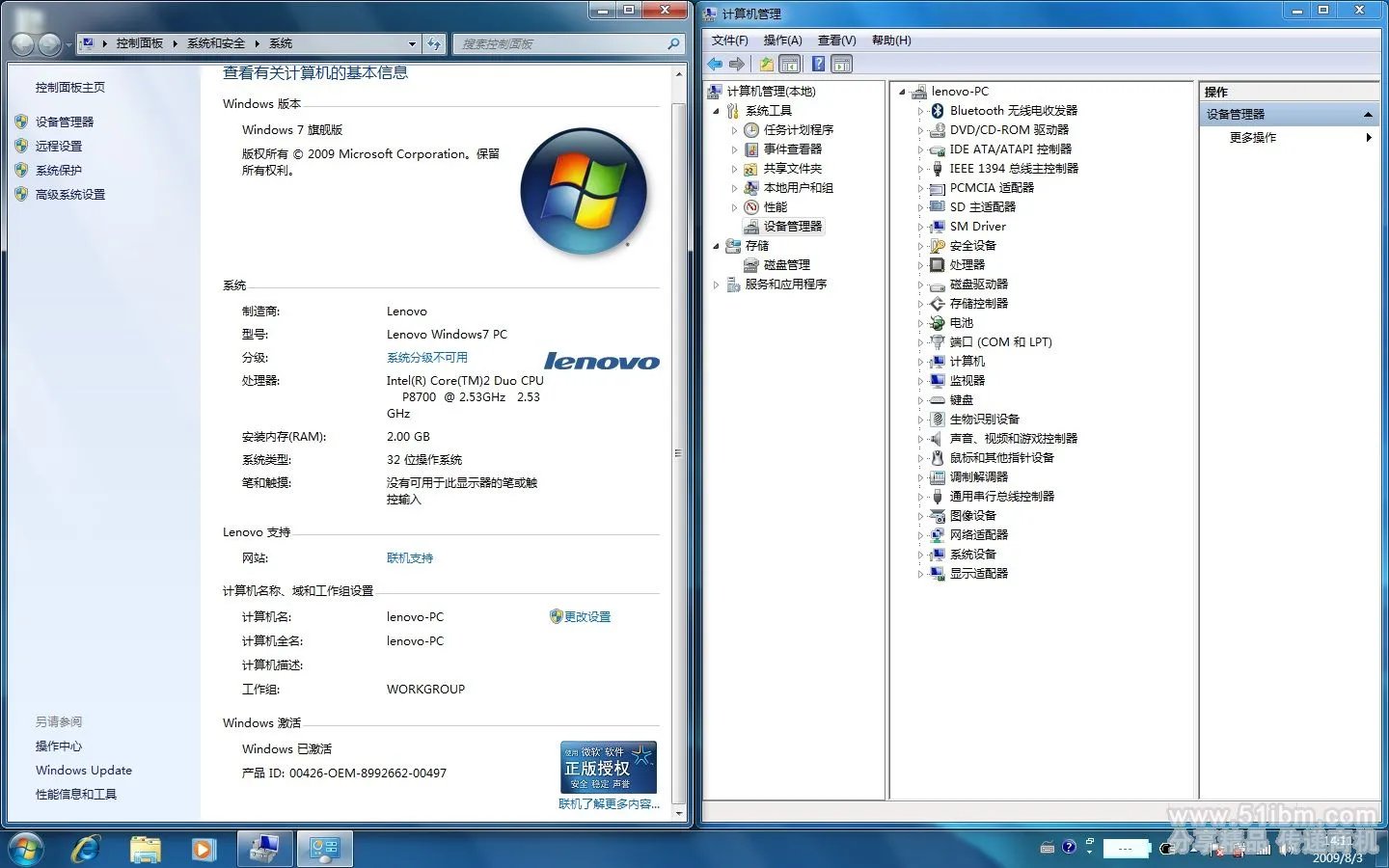This screenshot has height=868, width=1389.
Task: Click the 磁盘驱动器 icon
Action: click(937, 285)
